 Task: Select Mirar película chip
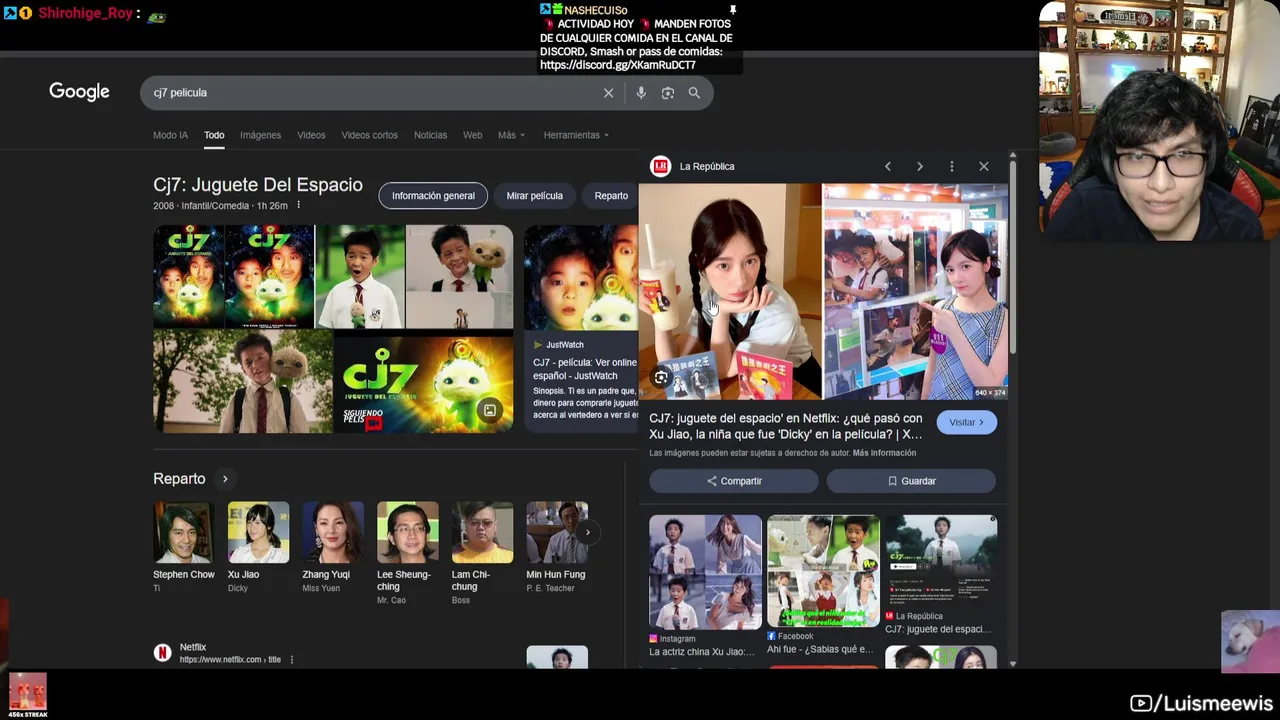tap(534, 196)
